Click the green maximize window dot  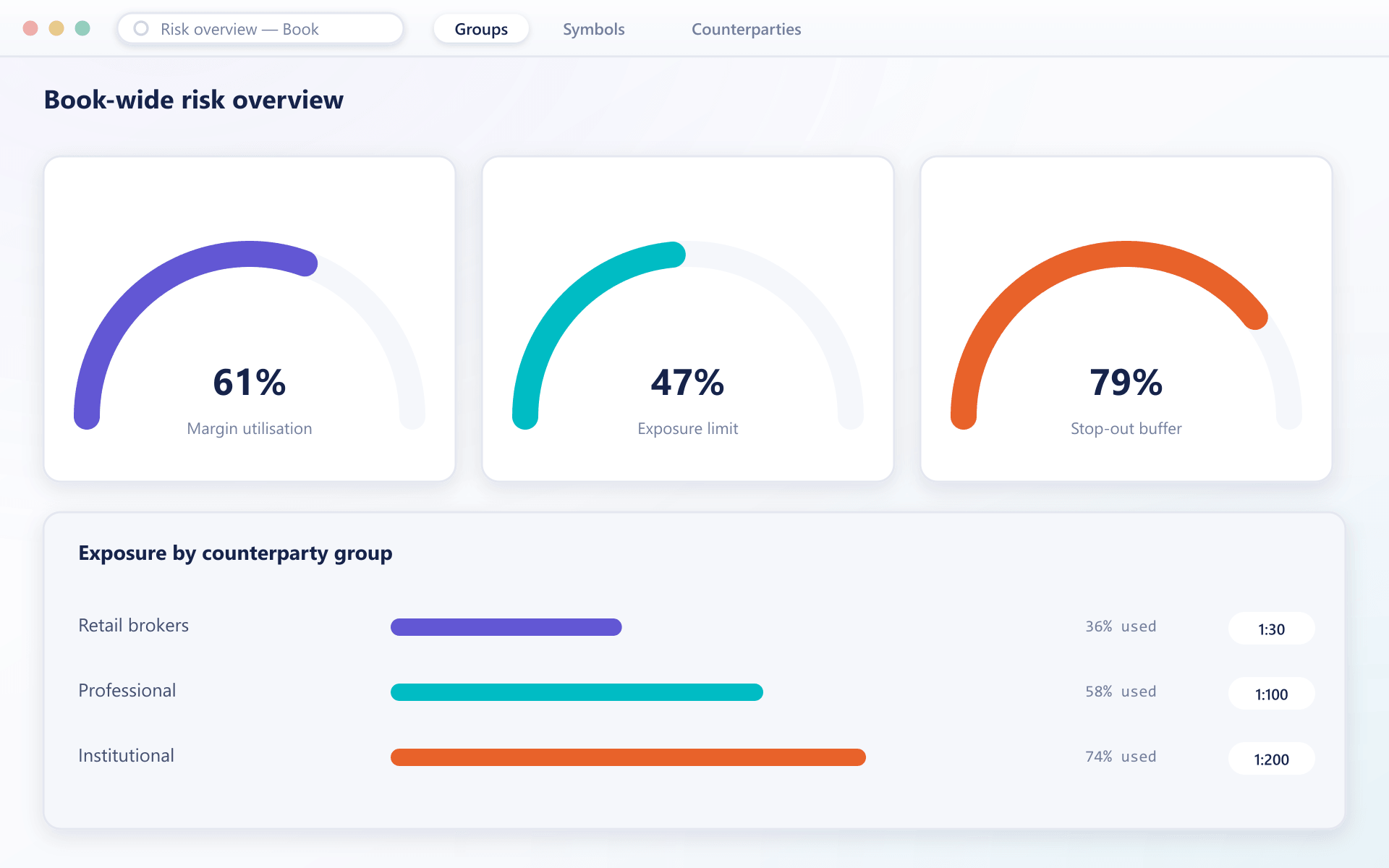(x=82, y=28)
